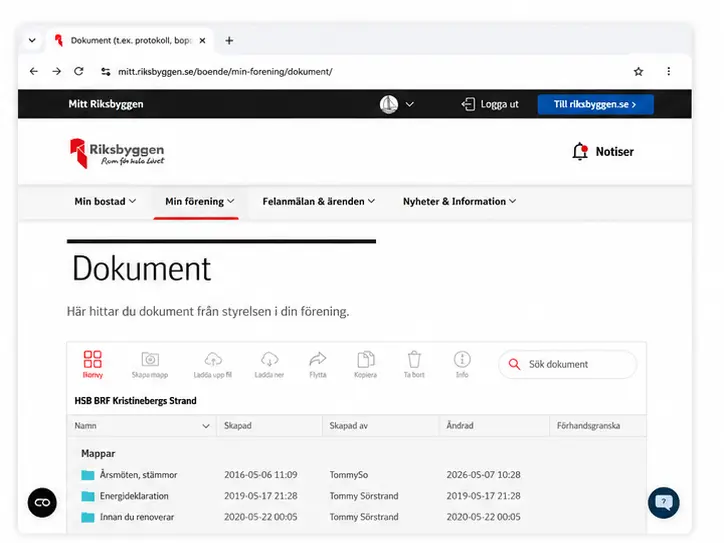Bookmark page with the star icon

tap(639, 72)
